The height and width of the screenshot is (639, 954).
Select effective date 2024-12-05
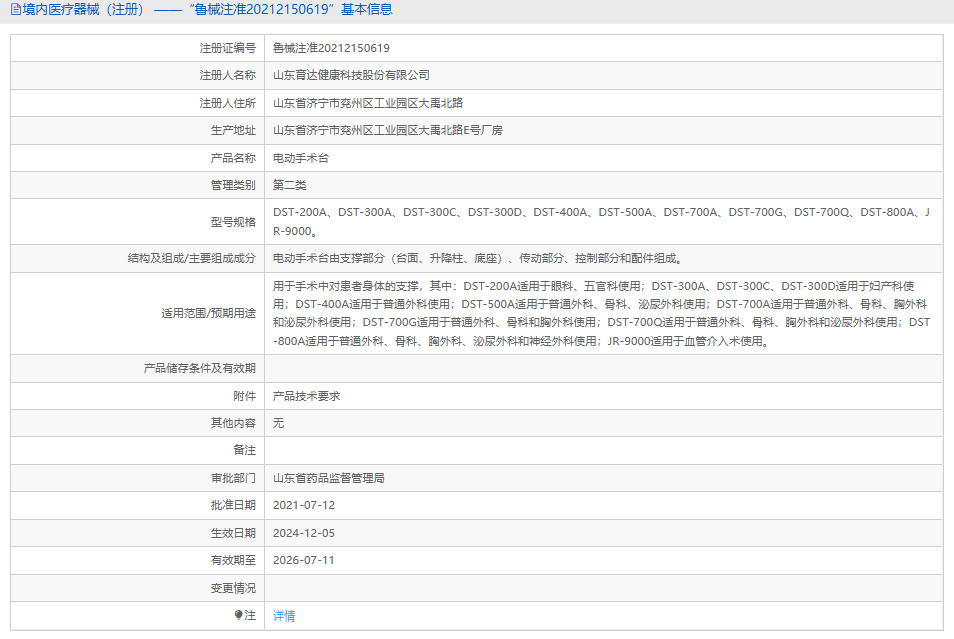pyautogui.click(x=304, y=533)
